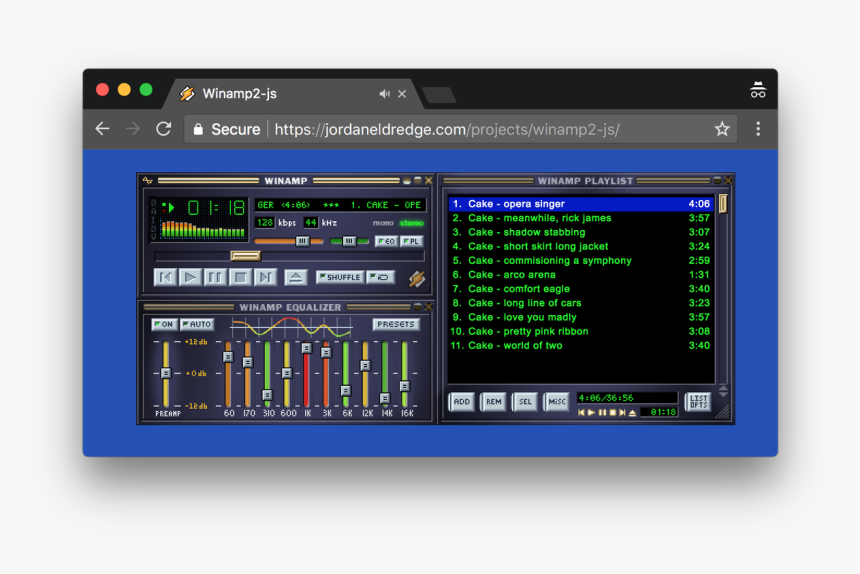Viewport: 860px width, 574px height.
Task: Select track 'Cake - arco arena'
Action: pyautogui.click(x=581, y=275)
